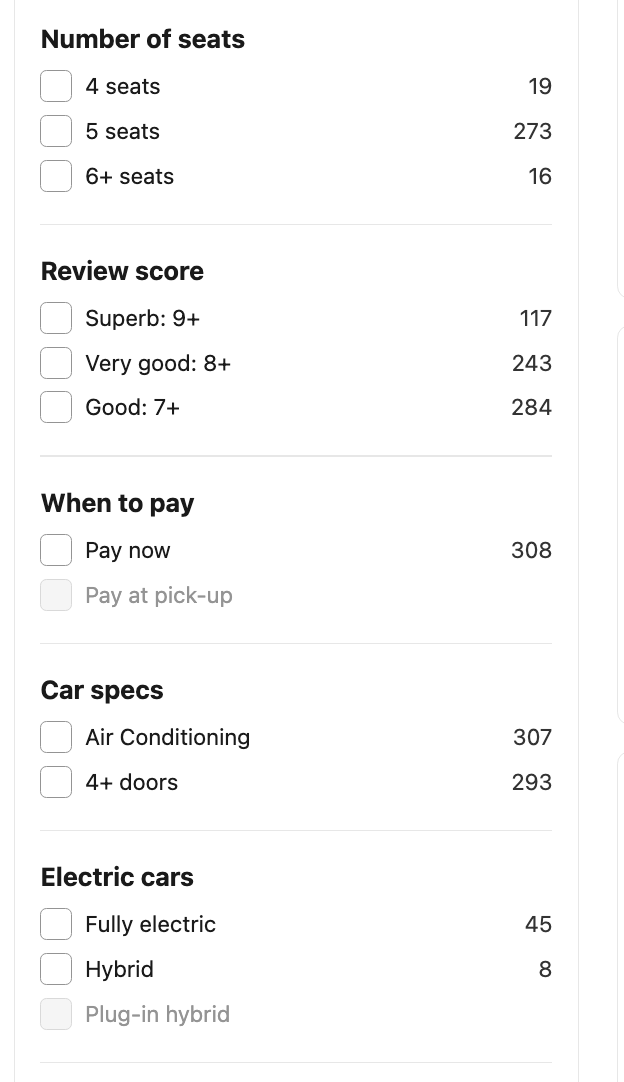624x1082 pixels.
Task: Select the Superb: 9+ review checkbox
Action: point(56,318)
